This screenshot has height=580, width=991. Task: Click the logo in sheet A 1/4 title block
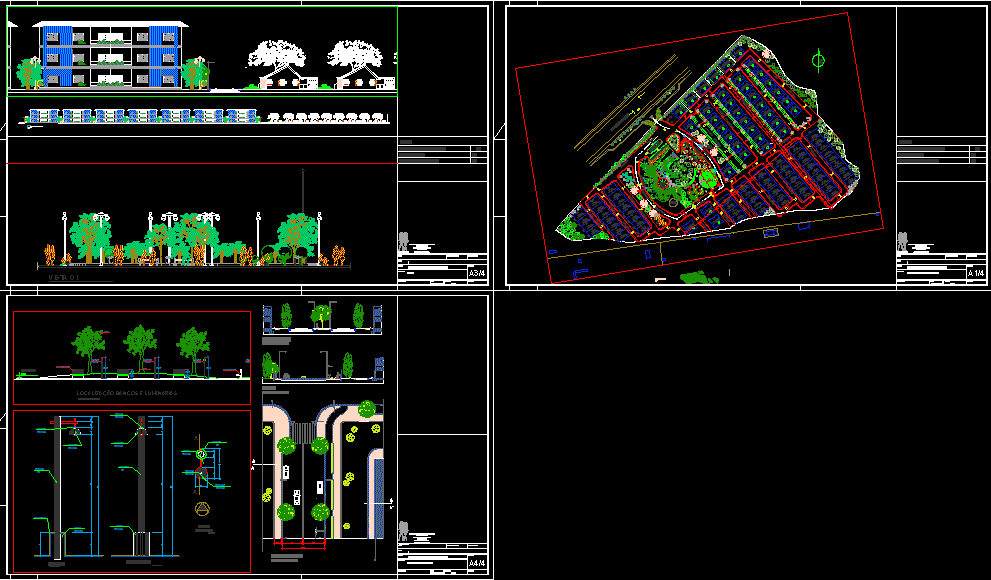click(x=903, y=241)
